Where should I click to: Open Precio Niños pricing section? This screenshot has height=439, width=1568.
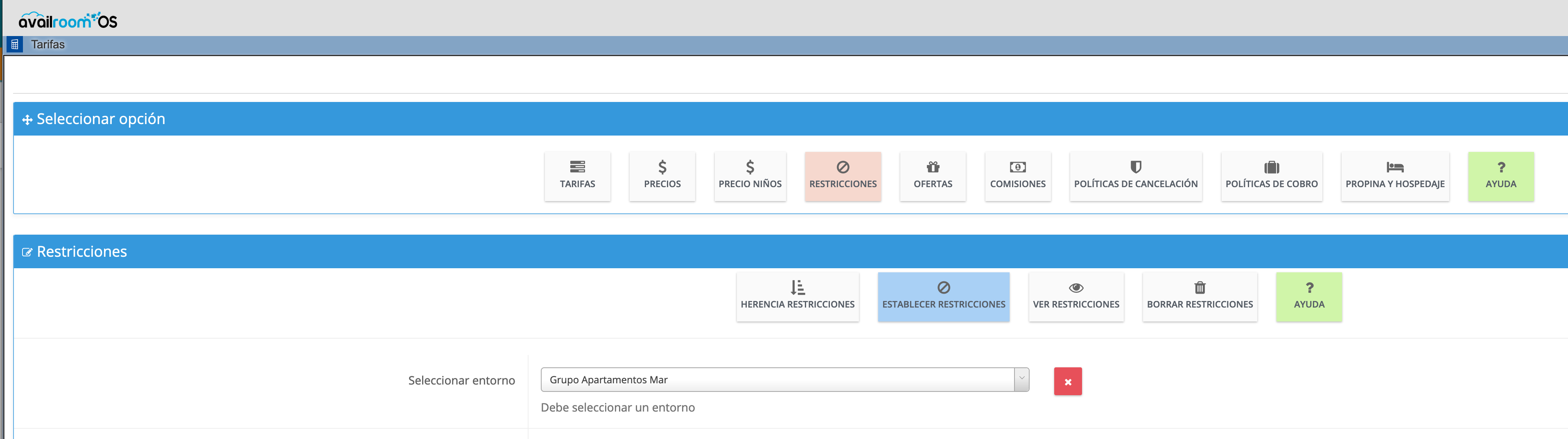point(750,176)
